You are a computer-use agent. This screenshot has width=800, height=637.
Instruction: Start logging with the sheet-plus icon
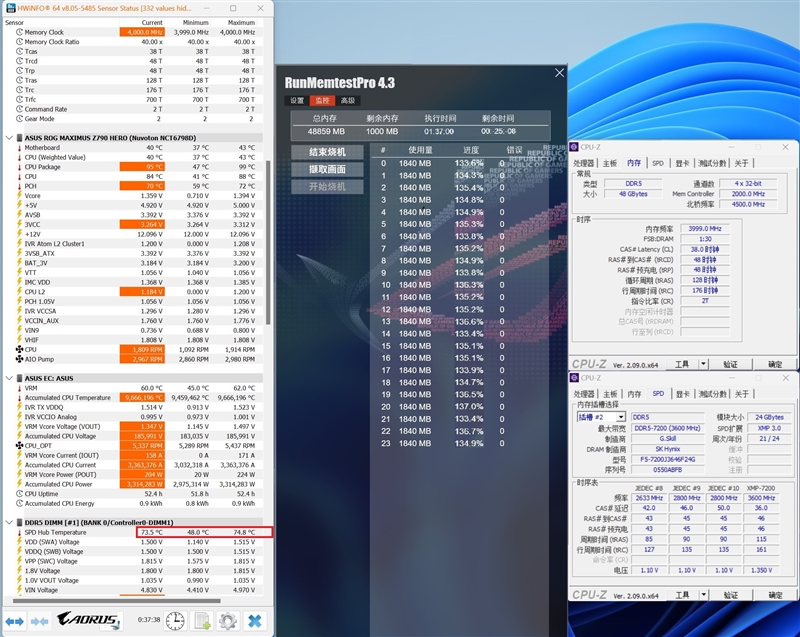coord(202,621)
